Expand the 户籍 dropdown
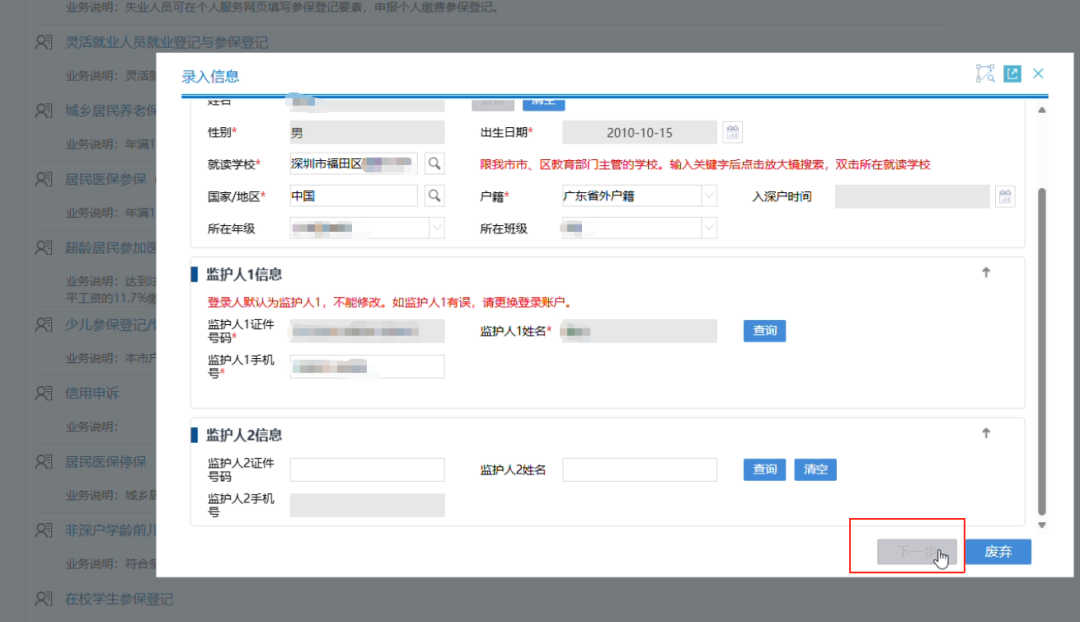The width and height of the screenshot is (1080, 622). [x=708, y=196]
